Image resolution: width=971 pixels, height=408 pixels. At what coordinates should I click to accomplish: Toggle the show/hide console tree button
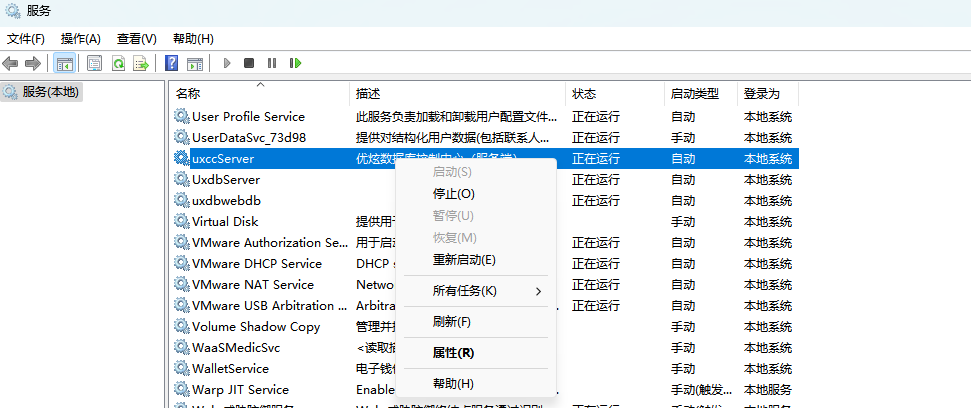coord(64,63)
